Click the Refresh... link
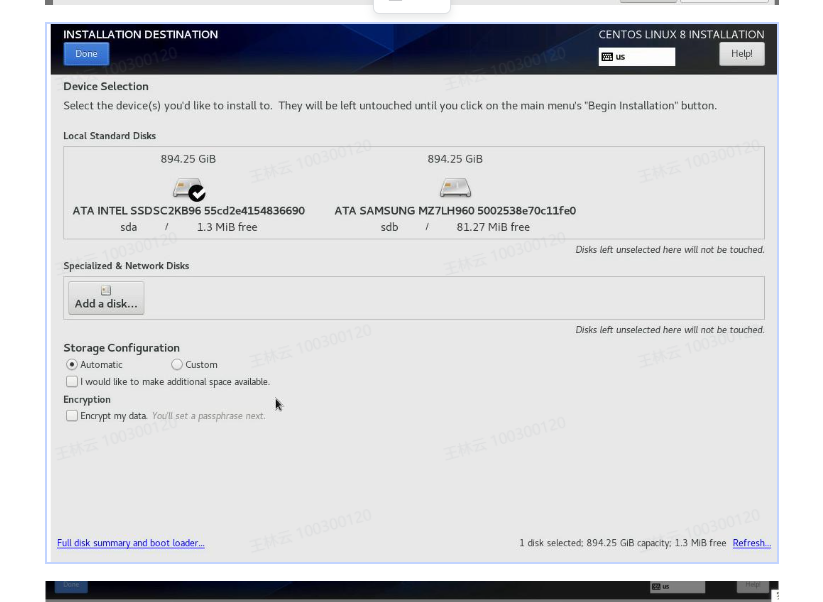This screenshot has width=823, height=602. [752, 543]
